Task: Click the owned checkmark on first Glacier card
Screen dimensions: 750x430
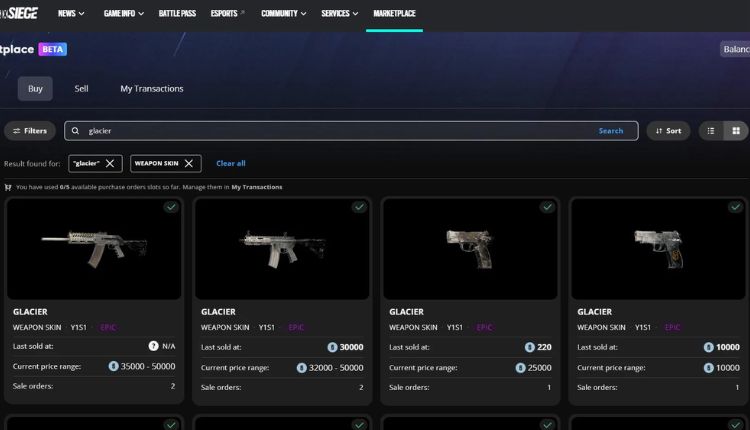Action: click(x=171, y=207)
